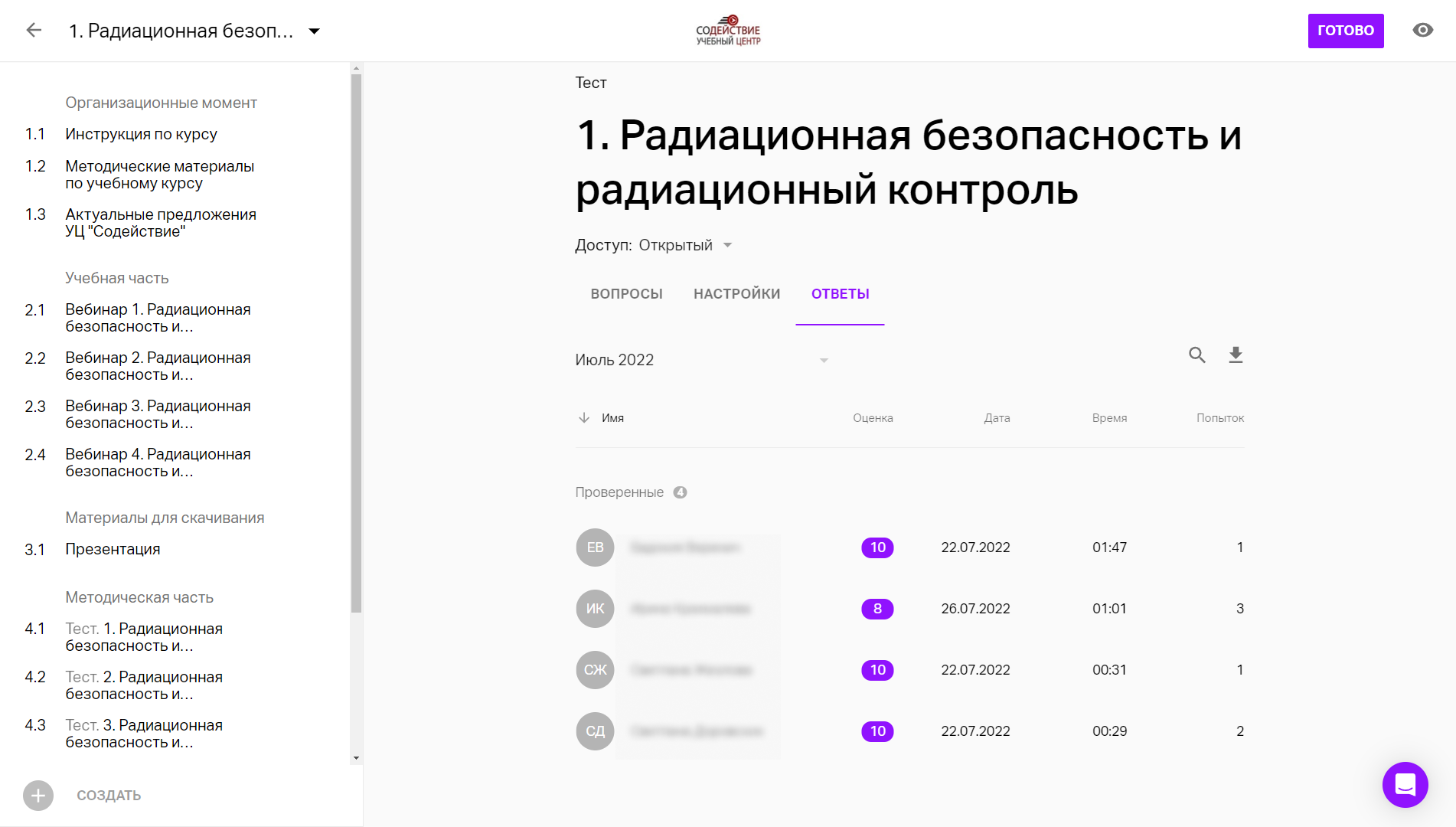Click the ИК user avatar
This screenshot has height=827, width=1456.
click(x=595, y=609)
